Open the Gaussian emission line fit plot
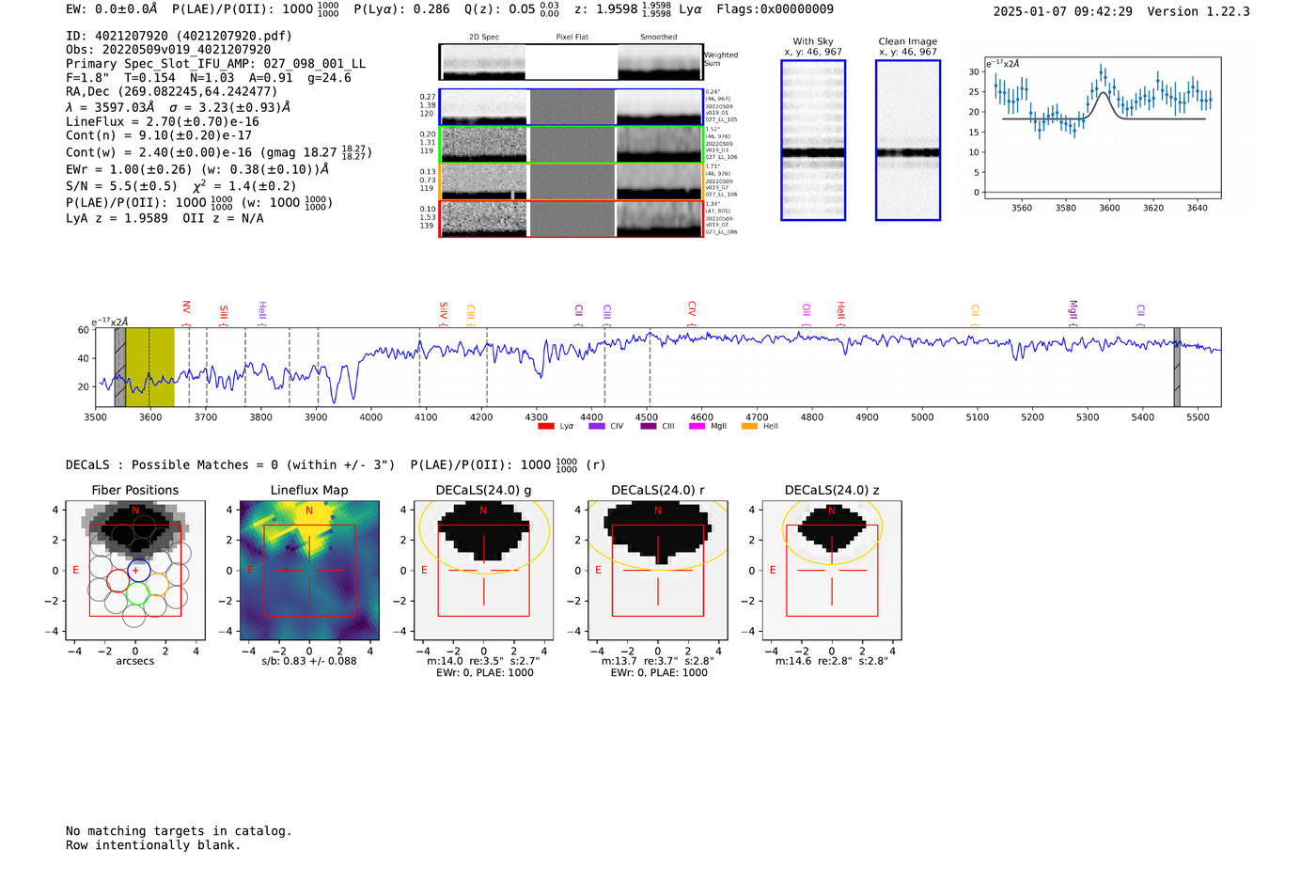Image resolution: width=1316 pixels, height=896 pixels. point(1103,128)
